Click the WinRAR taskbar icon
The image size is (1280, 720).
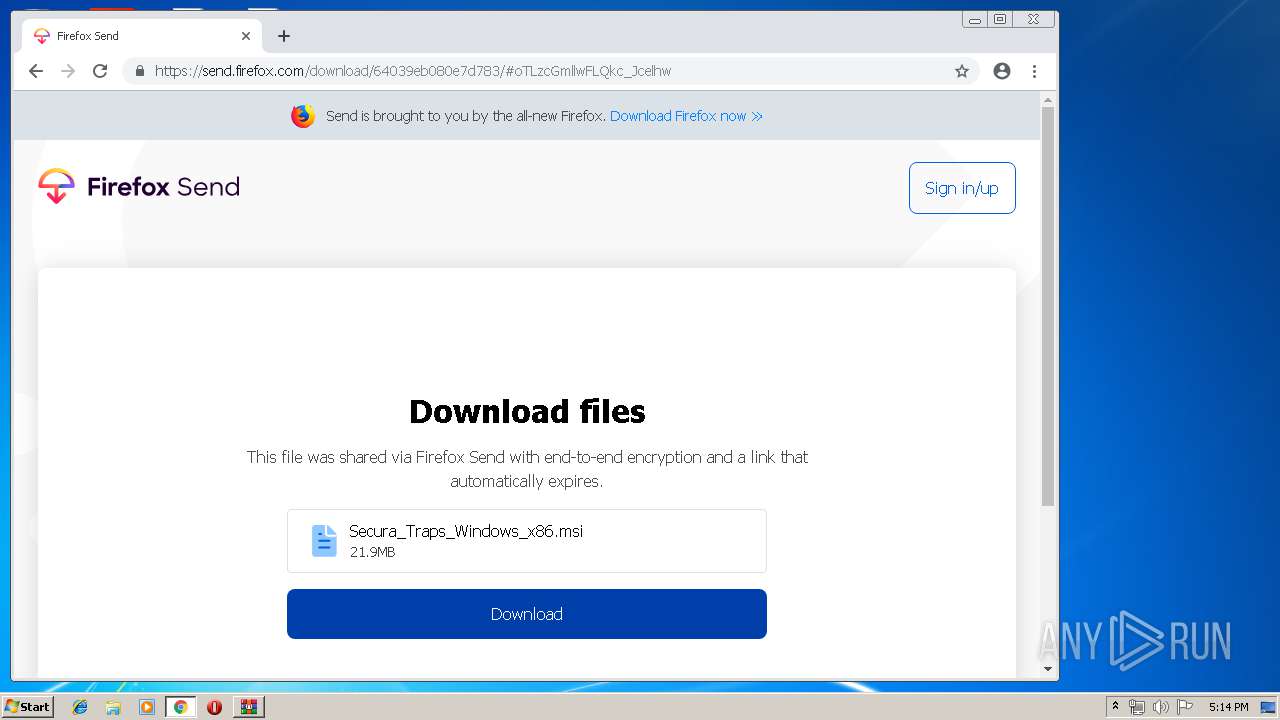pos(248,707)
